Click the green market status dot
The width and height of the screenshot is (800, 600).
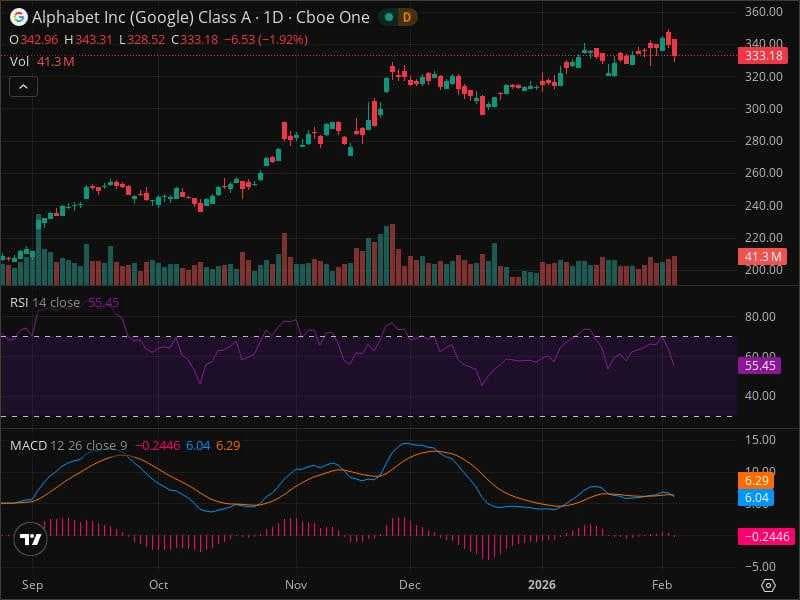point(389,17)
